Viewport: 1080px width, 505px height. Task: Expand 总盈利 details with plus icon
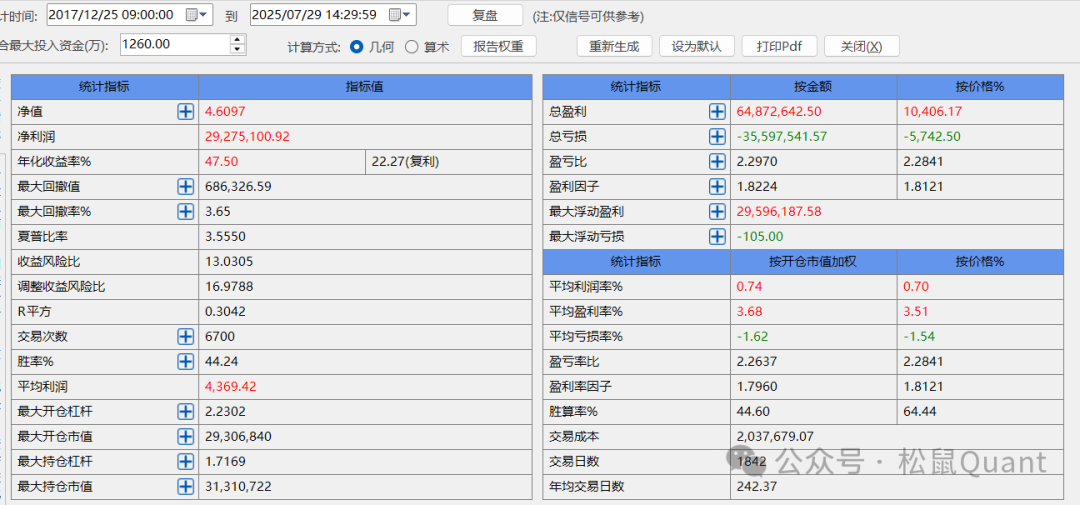coord(717,112)
